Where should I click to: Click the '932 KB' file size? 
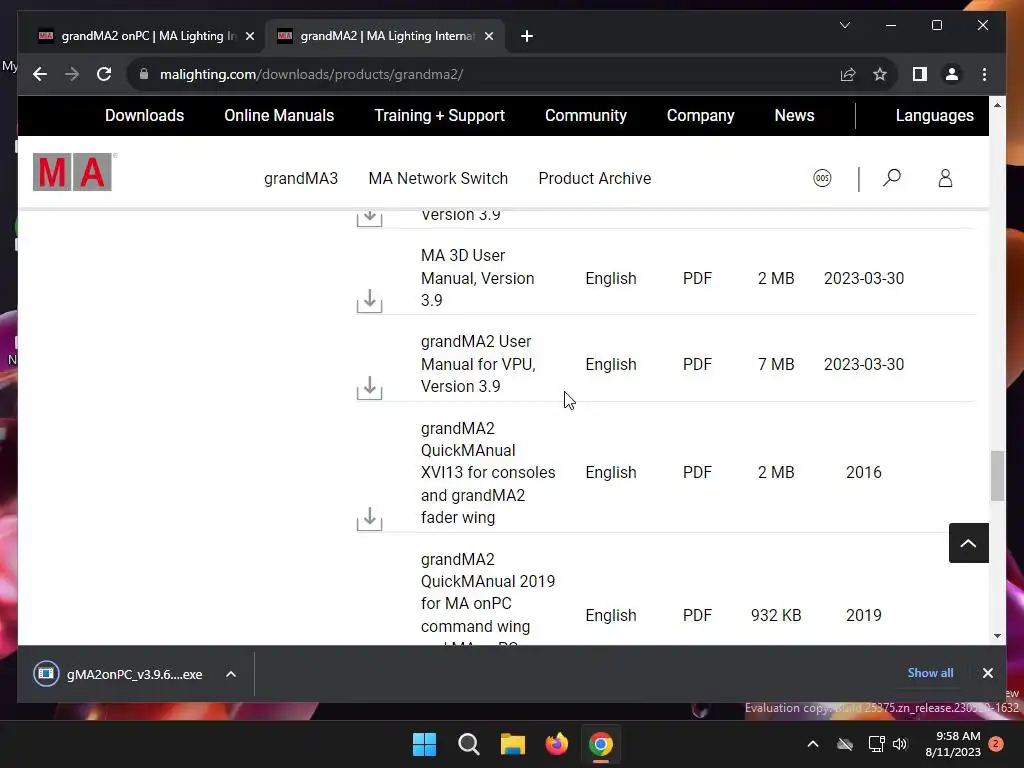776,615
